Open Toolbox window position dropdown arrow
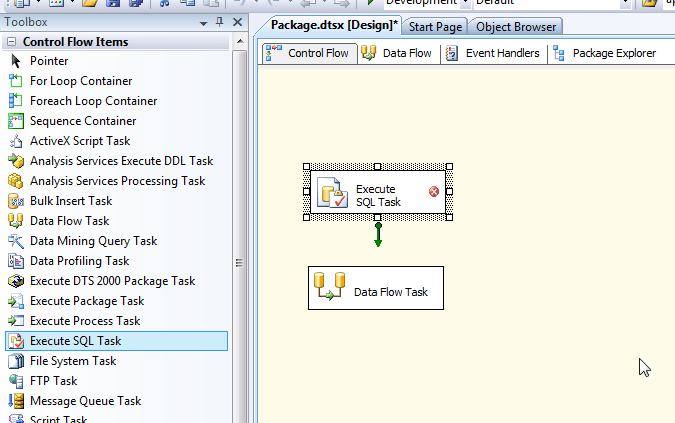The width and height of the screenshot is (675, 423). 203,23
